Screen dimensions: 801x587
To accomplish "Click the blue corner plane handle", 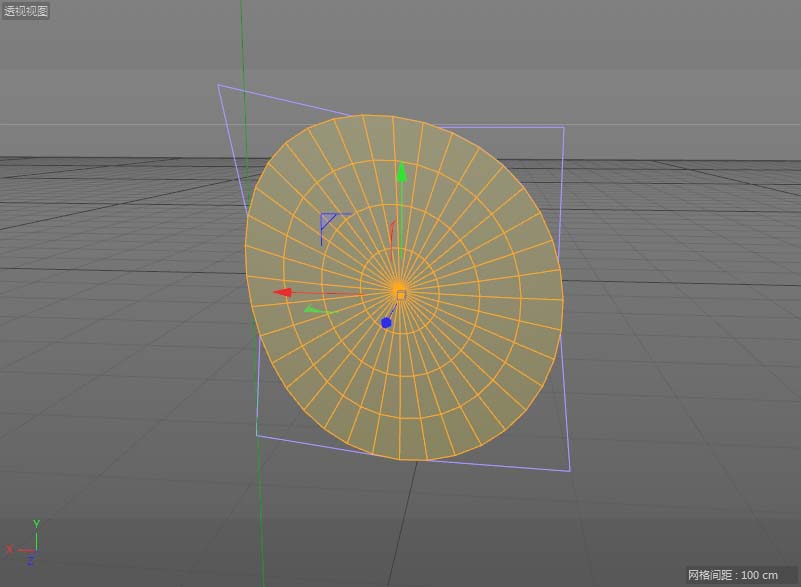I will tap(336, 229).
